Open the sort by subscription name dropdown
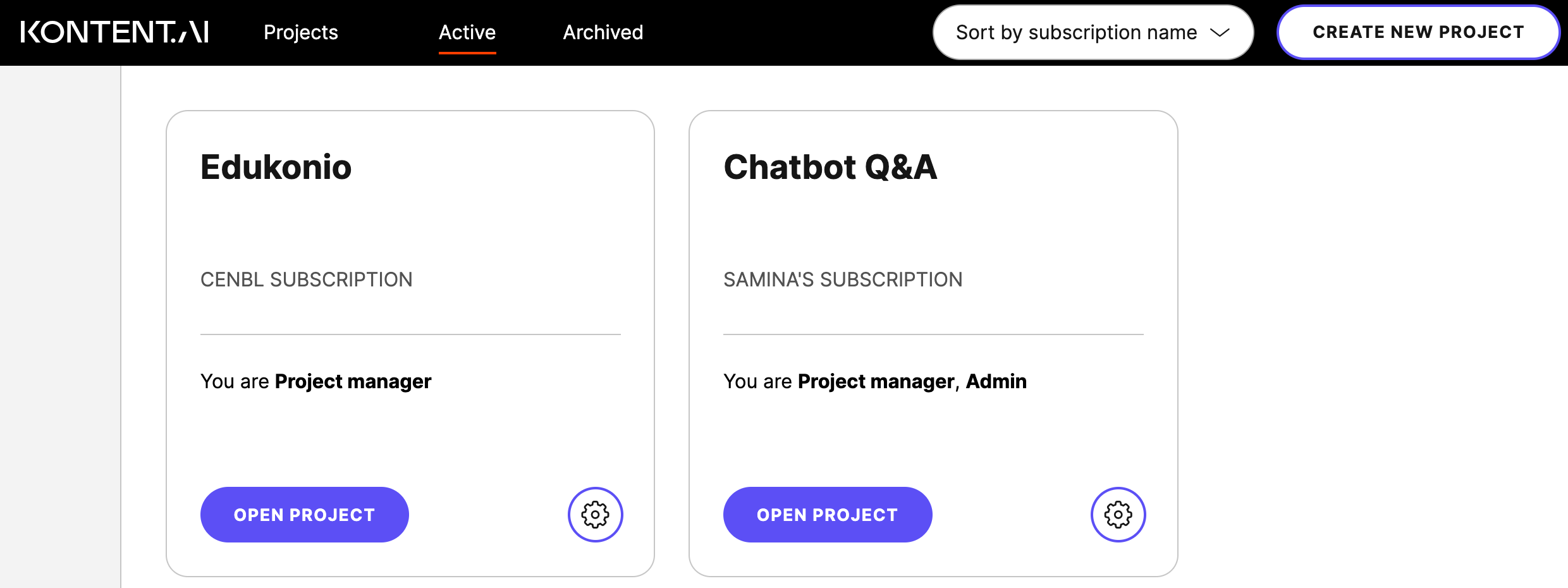Viewport: 1568px width, 588px height. tap(1093, 32)
